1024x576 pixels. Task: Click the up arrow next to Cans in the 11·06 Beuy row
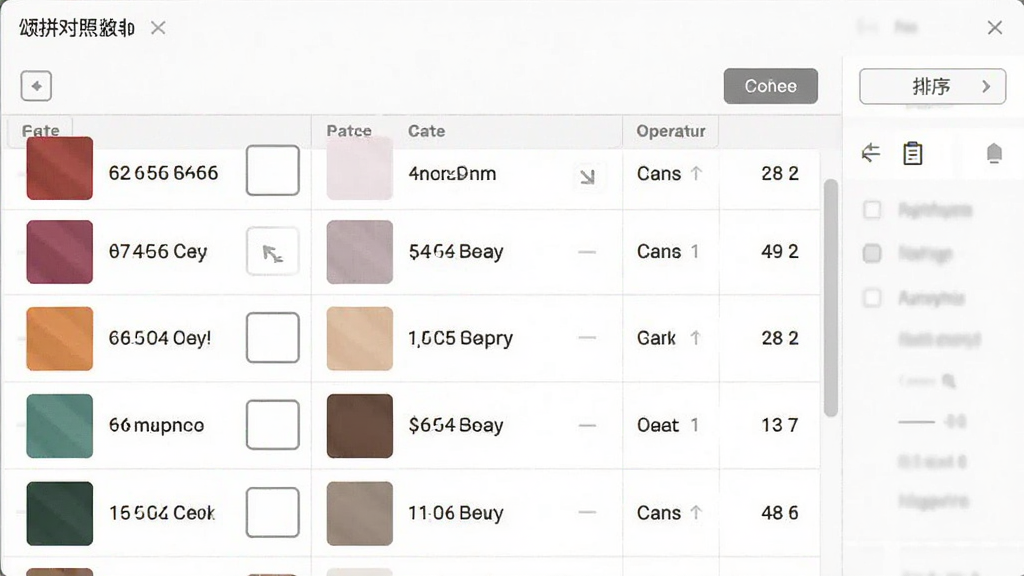696,513
